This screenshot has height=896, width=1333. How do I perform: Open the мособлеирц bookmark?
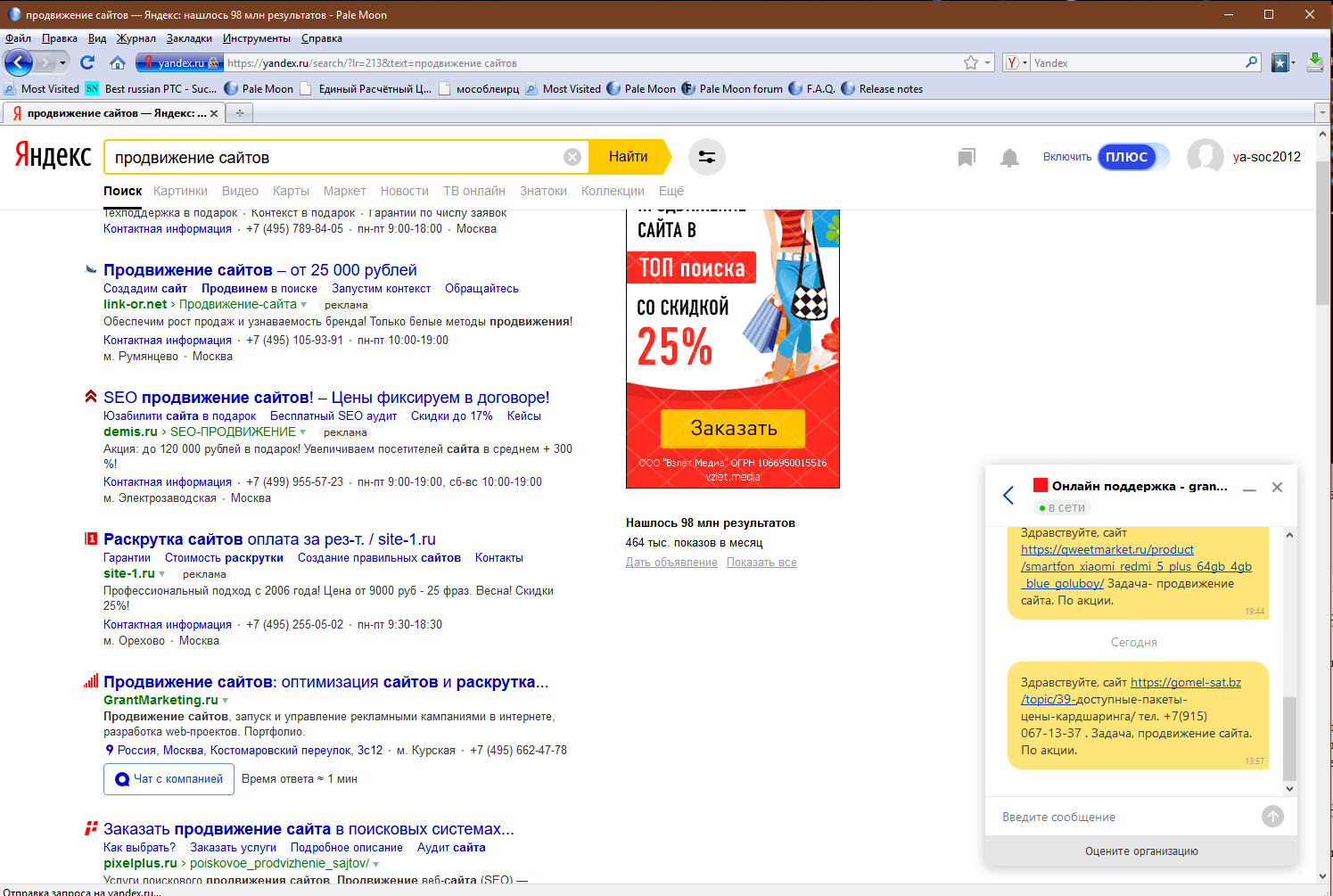pos(480,88)
